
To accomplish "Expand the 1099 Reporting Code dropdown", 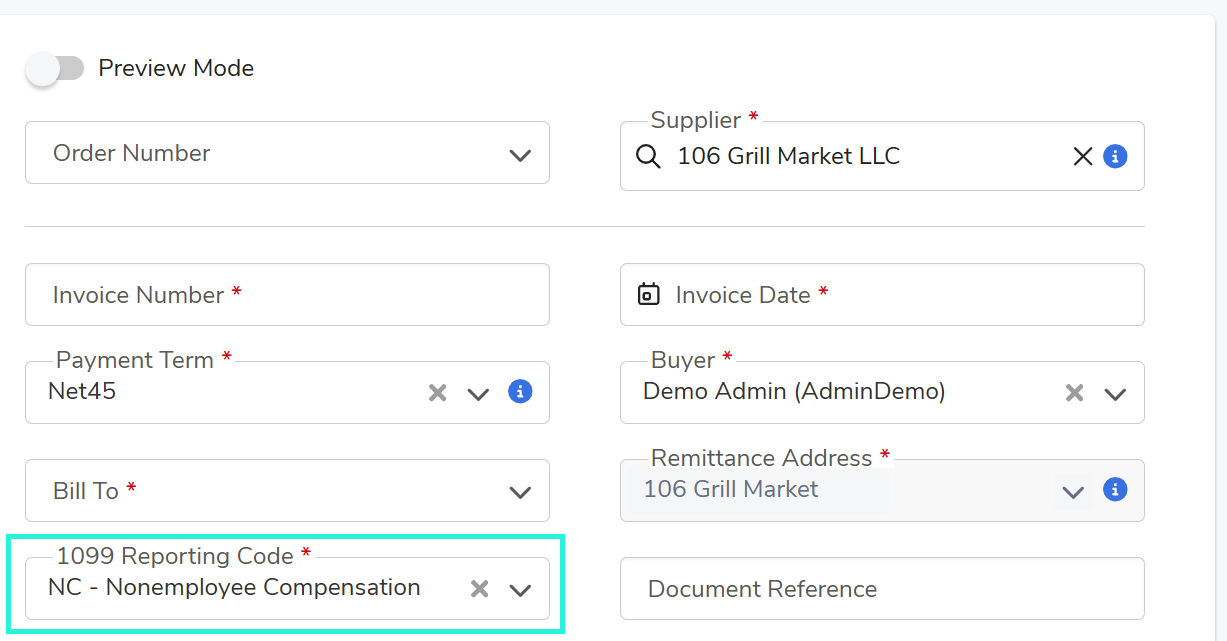I will pos(520,589).
